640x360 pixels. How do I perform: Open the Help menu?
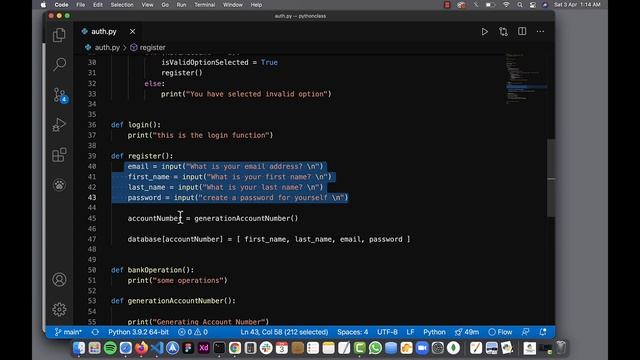[x=256, y=5]
